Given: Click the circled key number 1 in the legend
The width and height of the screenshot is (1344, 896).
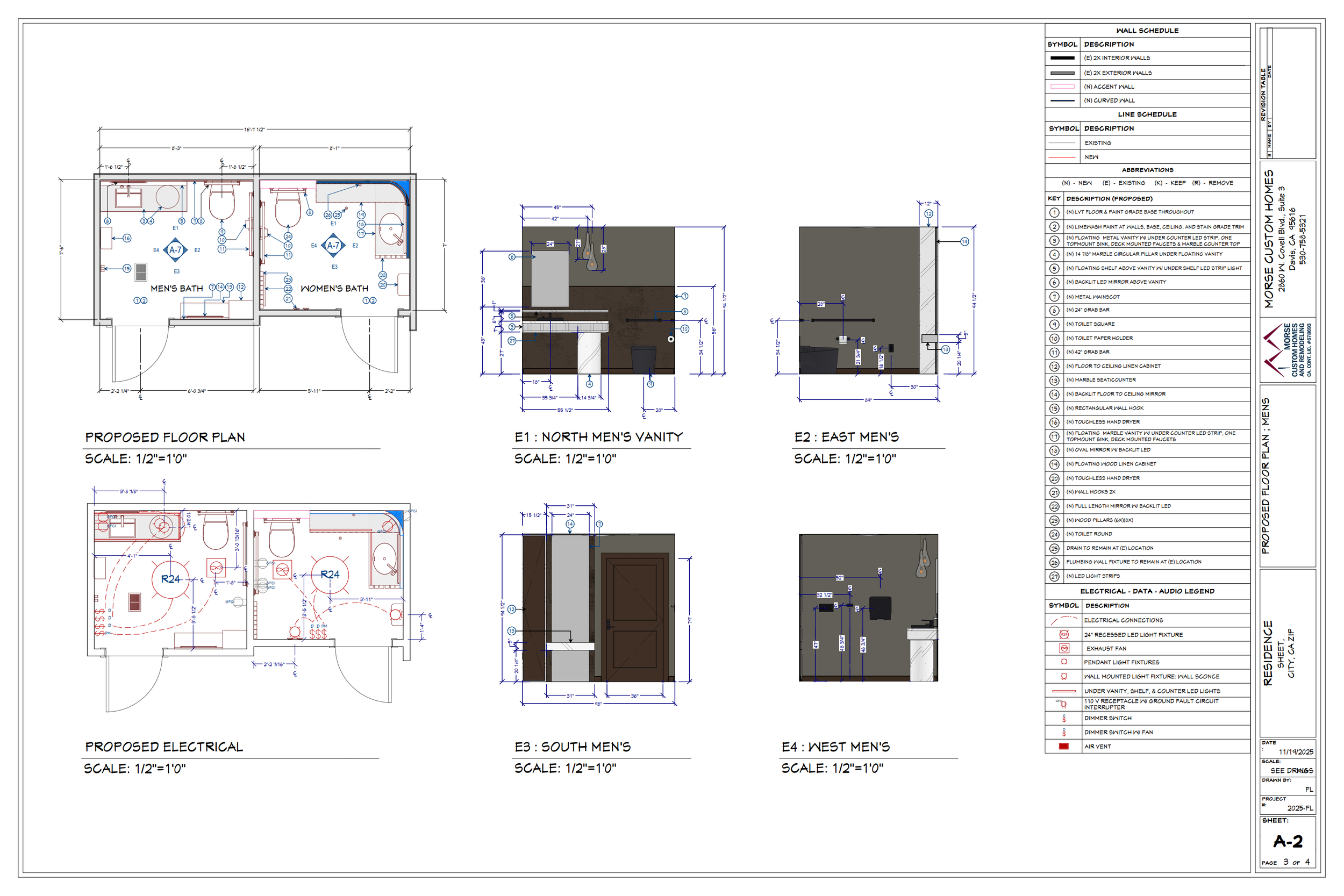Looking at the screenshot, I should tap(1054, 212).
